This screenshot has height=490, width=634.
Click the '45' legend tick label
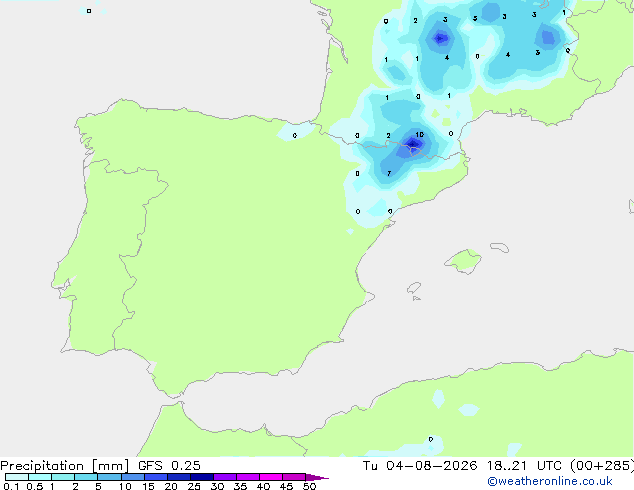point(286,486)
